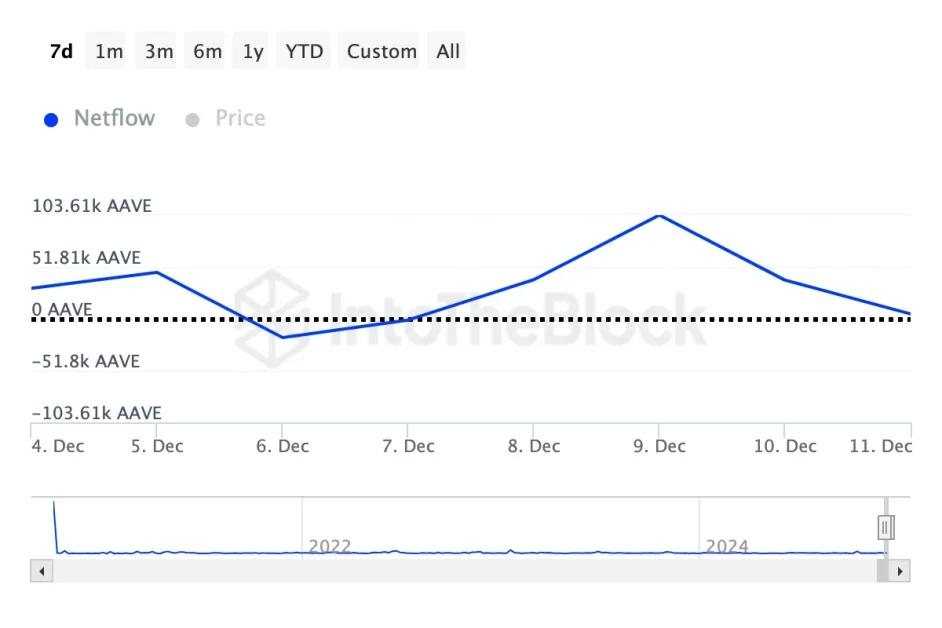942x628 pixels.
Task: Click the navigator scrollbar track
Action: [460, 571]
